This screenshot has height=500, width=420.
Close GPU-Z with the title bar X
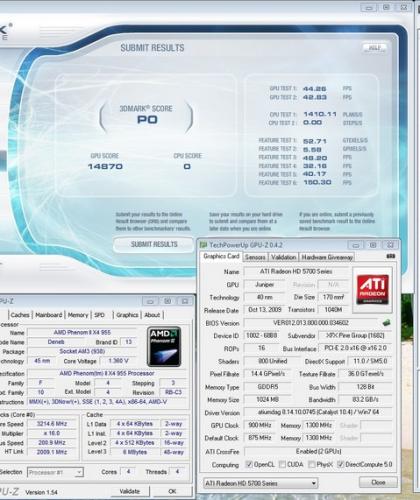click(390, 245)
